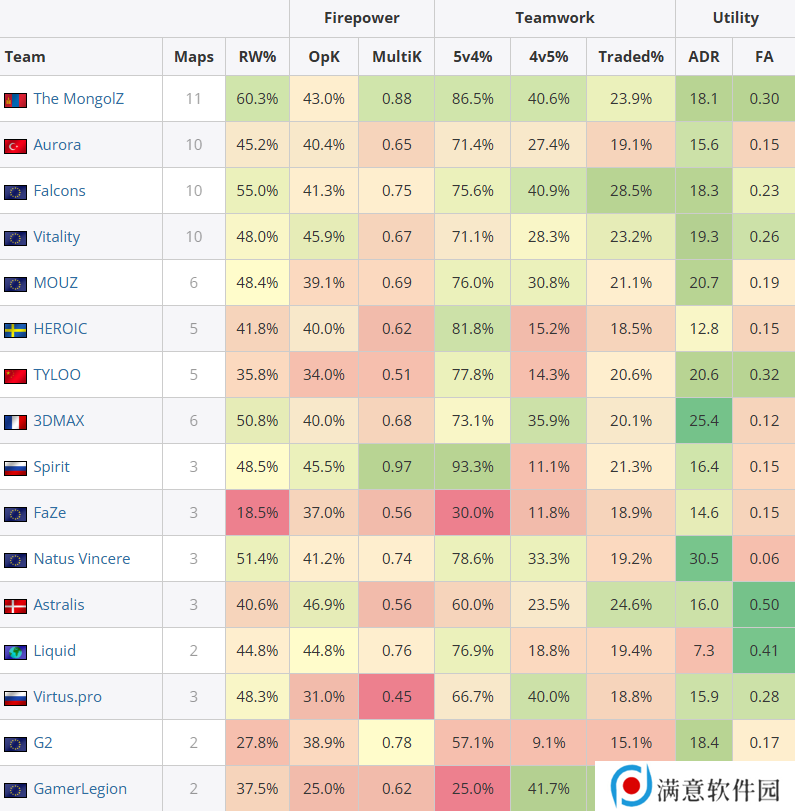Click Astralis's Denmark flag icon
This screenshot has height=811, width=795.
[x=16, y=606]
